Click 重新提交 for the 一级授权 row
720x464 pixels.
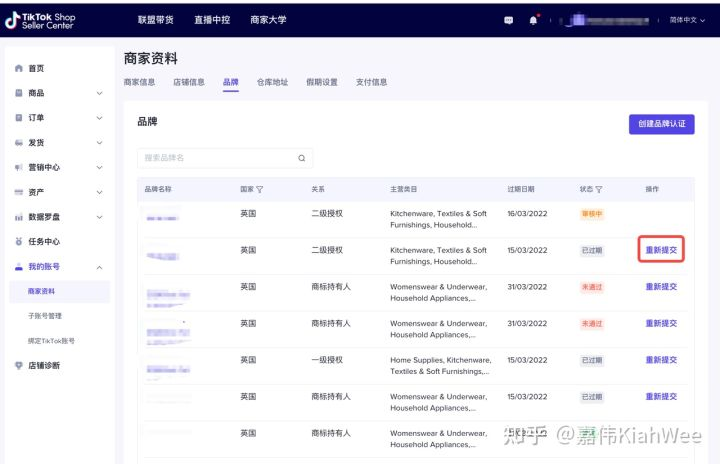[x=661, y=360]
